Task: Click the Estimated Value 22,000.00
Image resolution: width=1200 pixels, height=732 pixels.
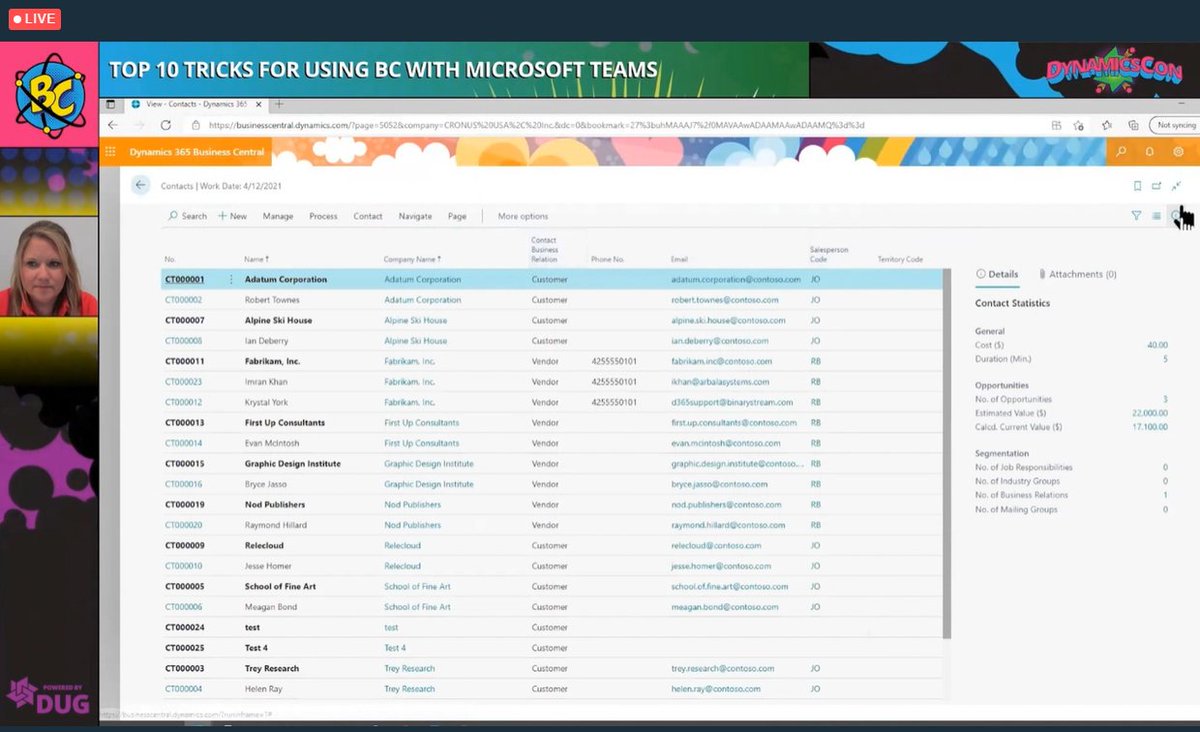Action: [x=1150, y=413]
